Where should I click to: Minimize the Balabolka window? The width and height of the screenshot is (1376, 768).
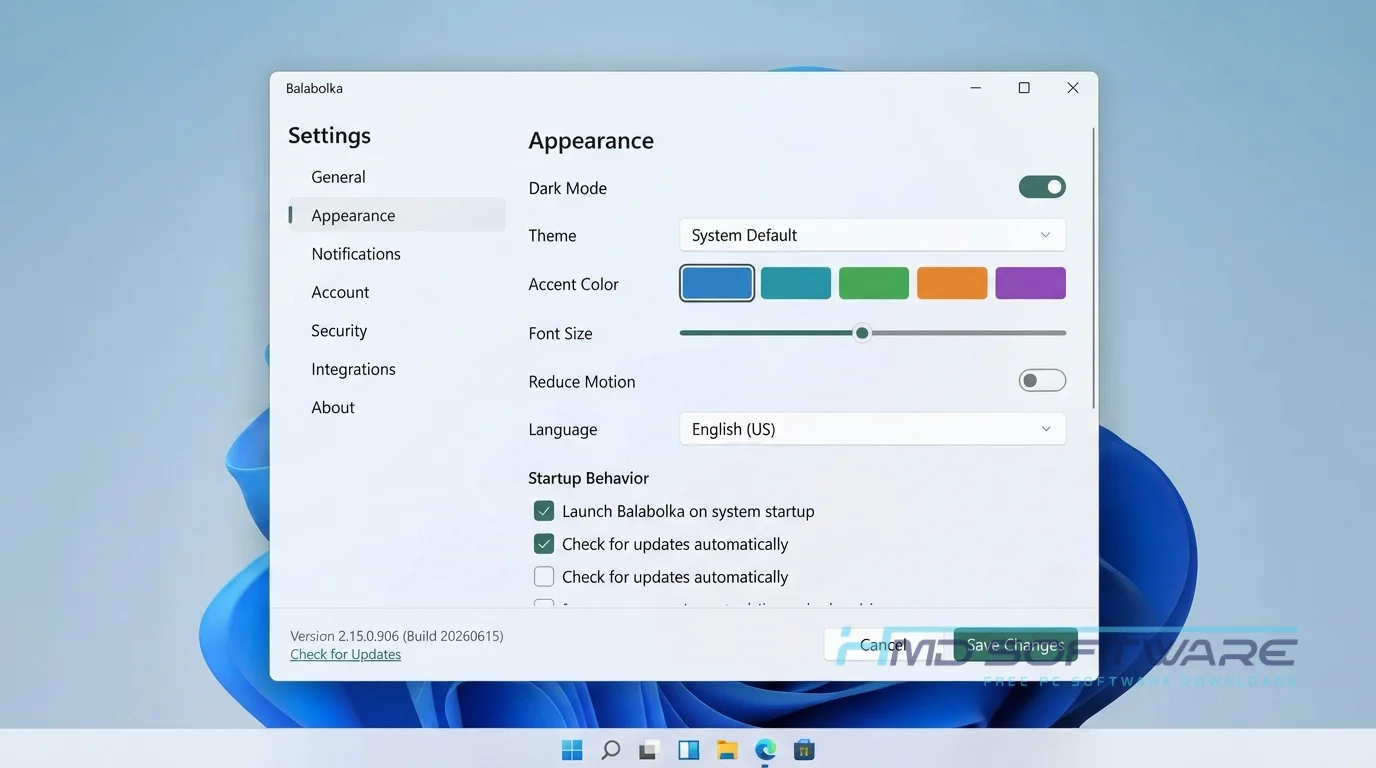tap(976, 88)
